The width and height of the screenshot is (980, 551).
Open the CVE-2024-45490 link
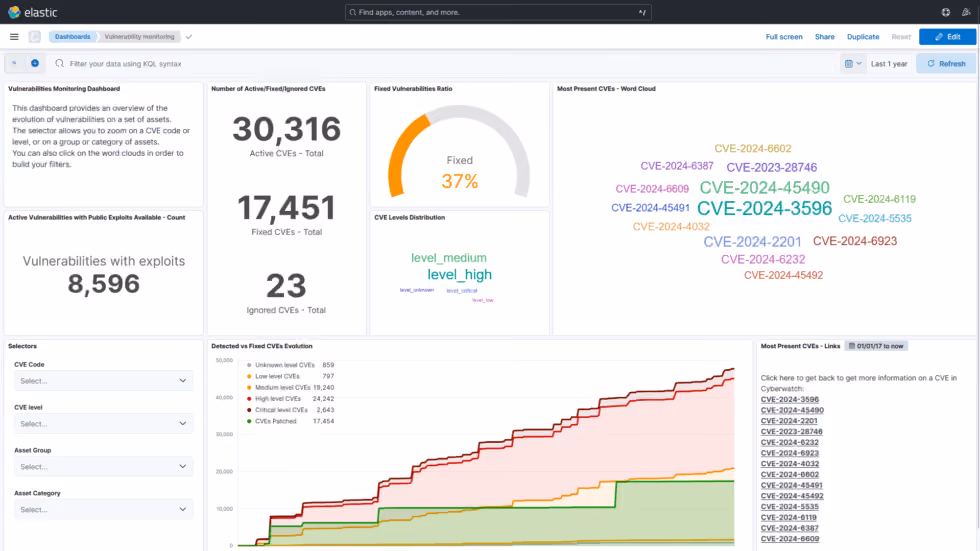click(792, 410)
